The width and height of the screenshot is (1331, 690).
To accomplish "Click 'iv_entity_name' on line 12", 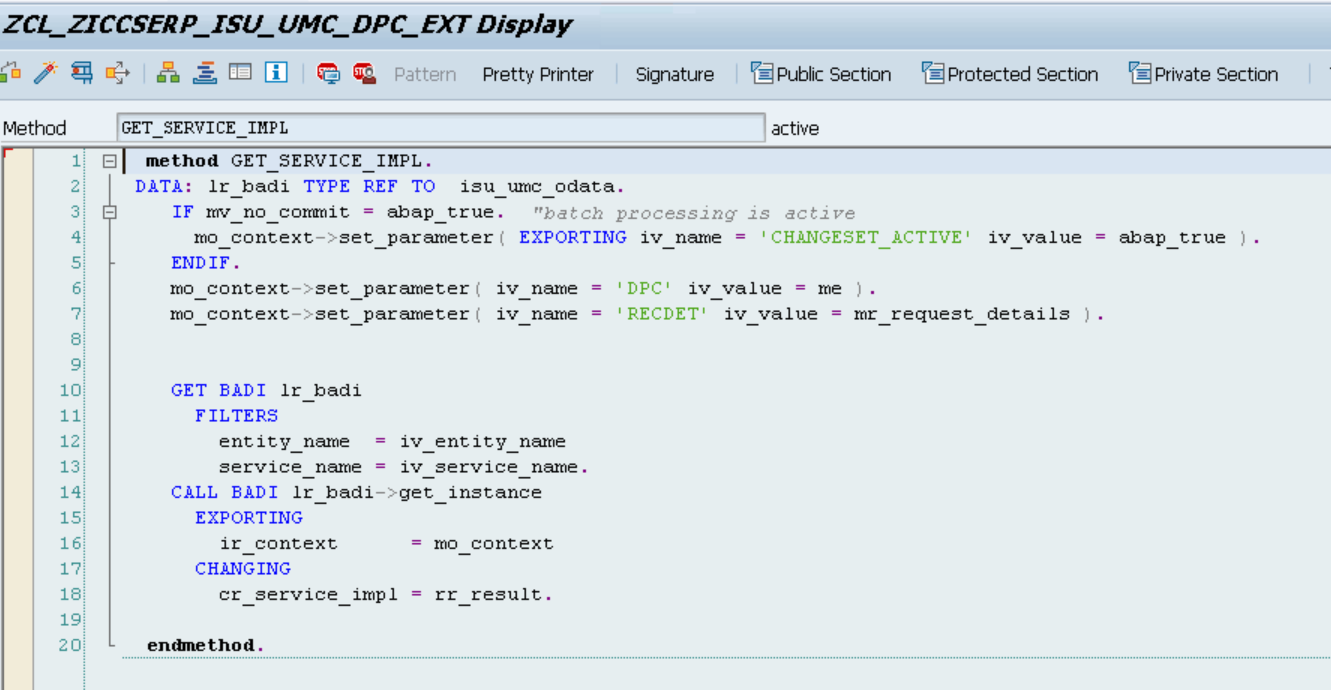I will tap(483, 441).
